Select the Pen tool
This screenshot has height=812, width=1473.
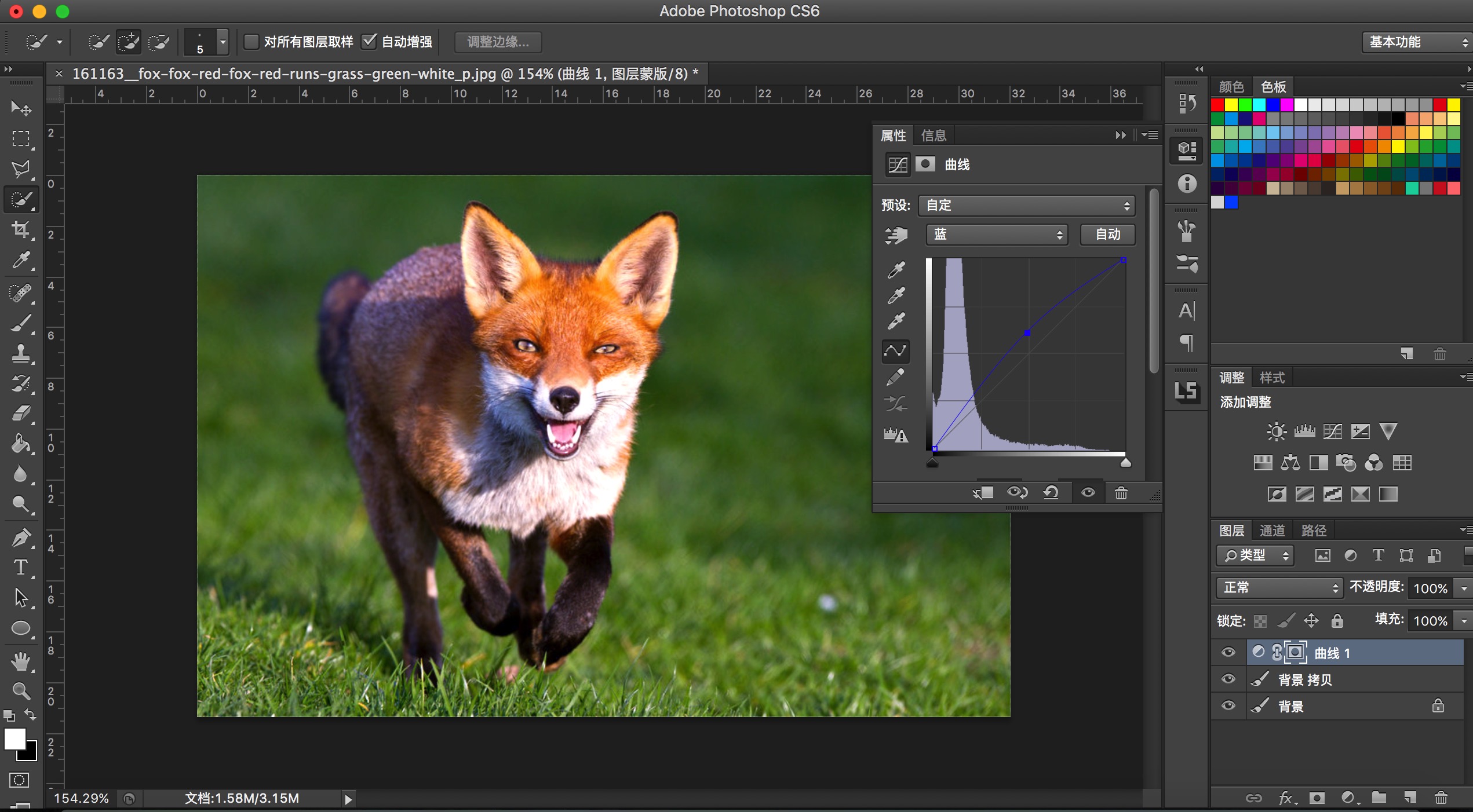(x=21, y=537)
